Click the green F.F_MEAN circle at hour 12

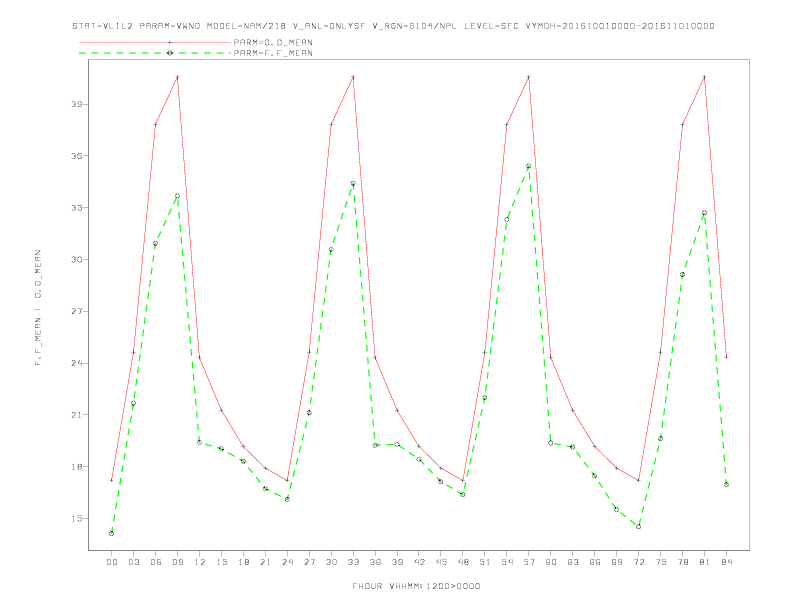[x=200, y=442]
